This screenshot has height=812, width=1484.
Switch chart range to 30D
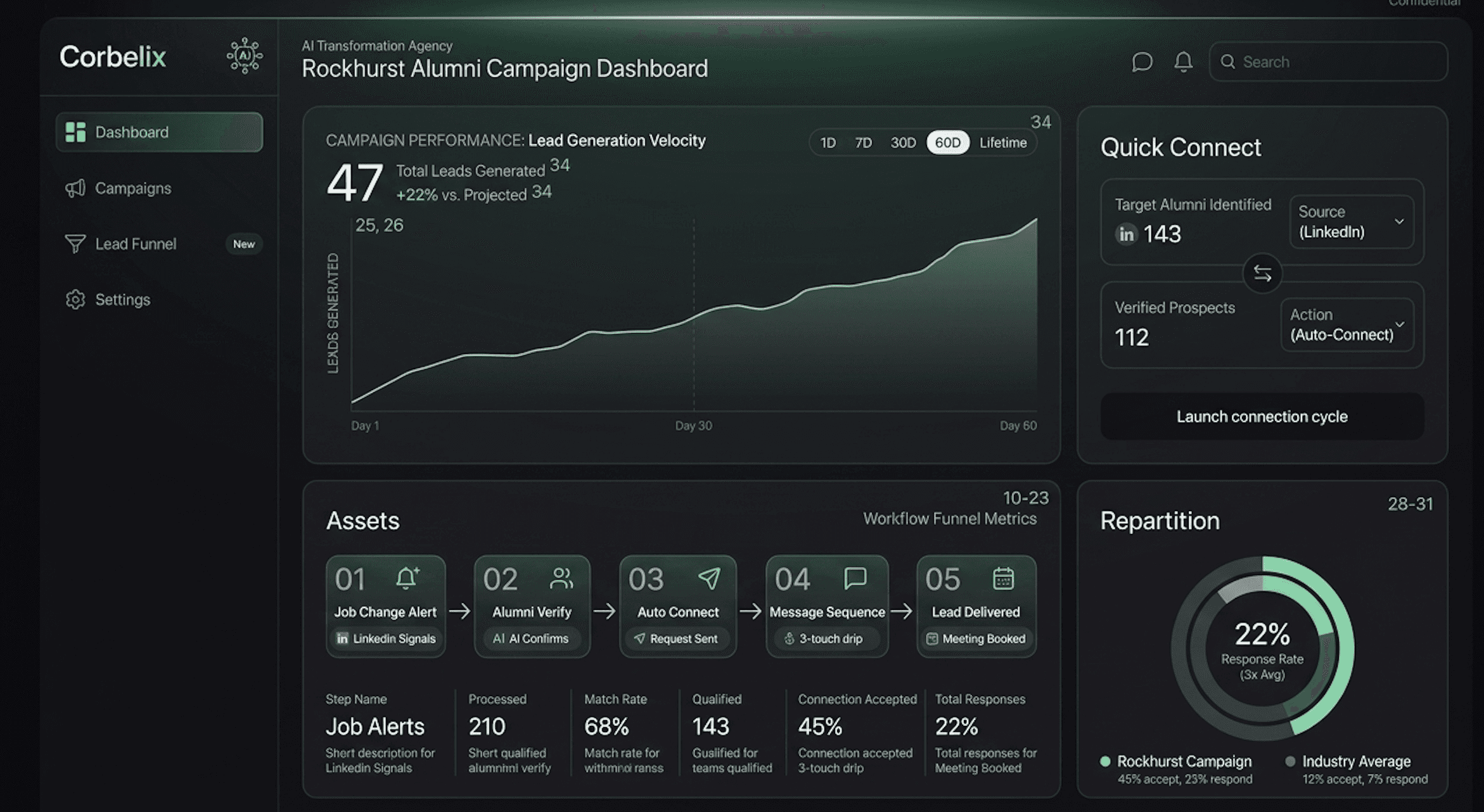(903, 143)
